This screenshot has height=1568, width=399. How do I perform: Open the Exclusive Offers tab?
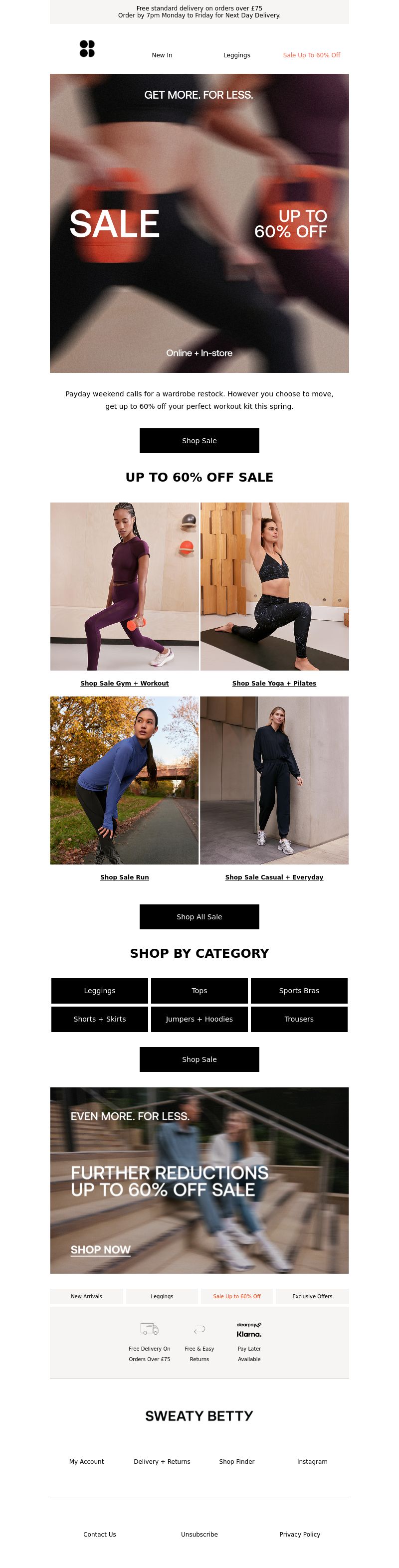pos(313,1296)
